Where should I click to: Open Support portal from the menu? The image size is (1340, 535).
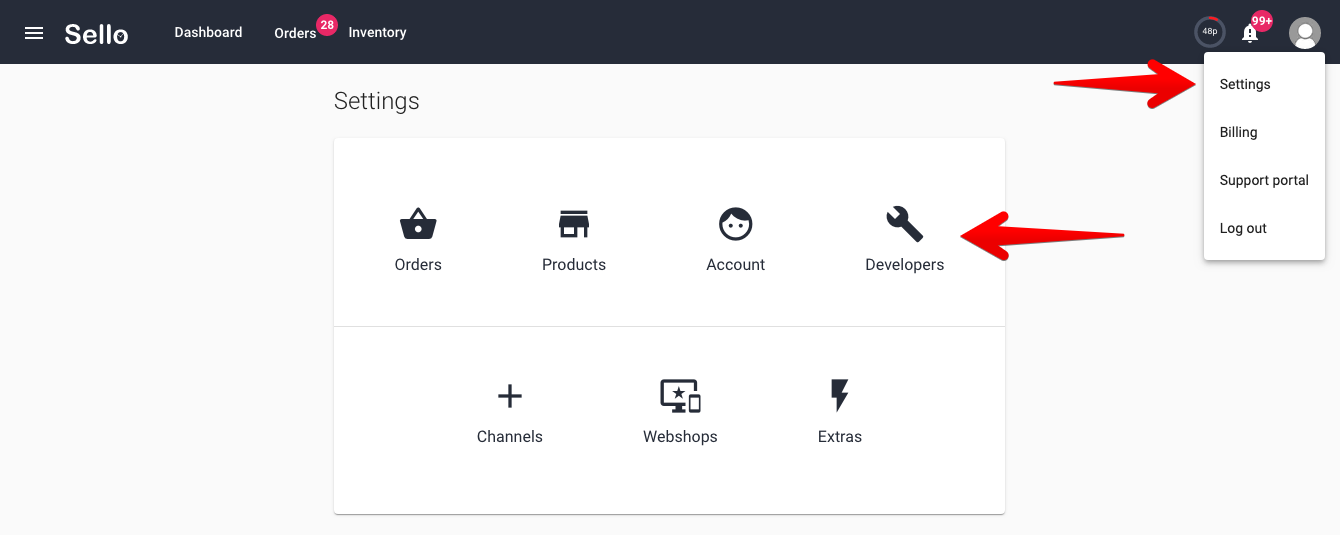pyautogui.click(x=1264, y=180)
